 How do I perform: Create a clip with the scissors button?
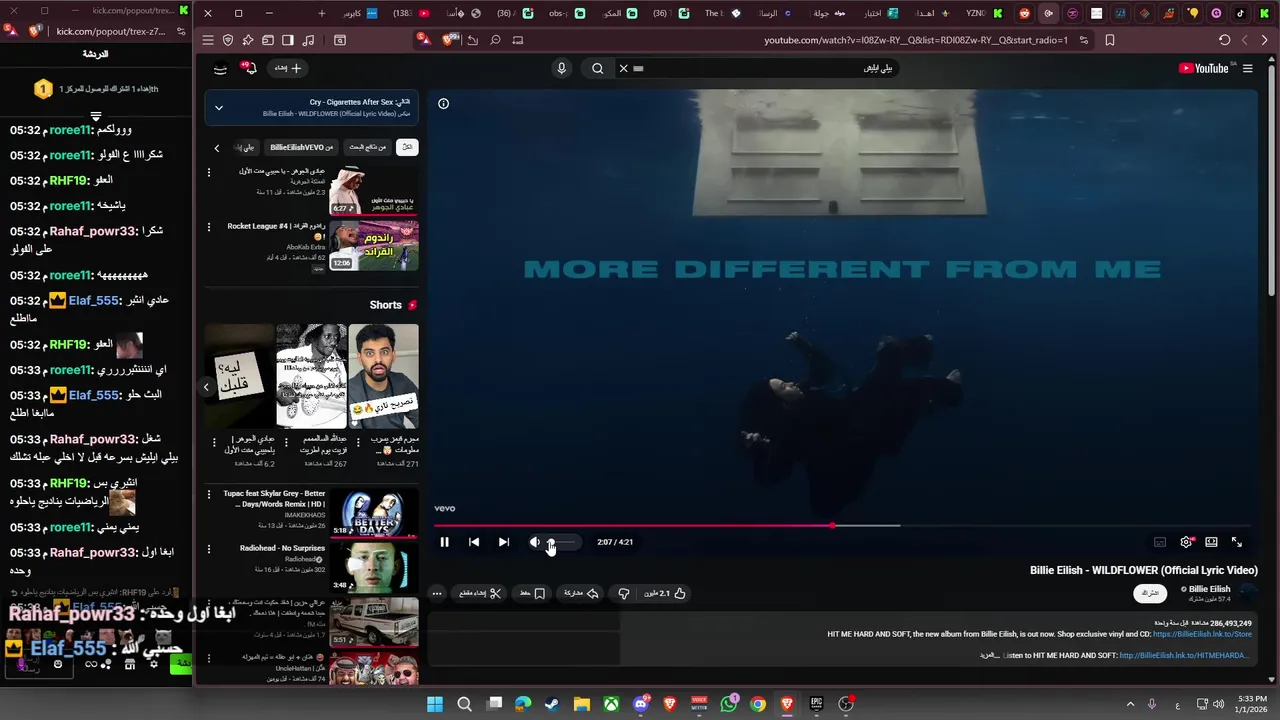(x=480, y=593)
